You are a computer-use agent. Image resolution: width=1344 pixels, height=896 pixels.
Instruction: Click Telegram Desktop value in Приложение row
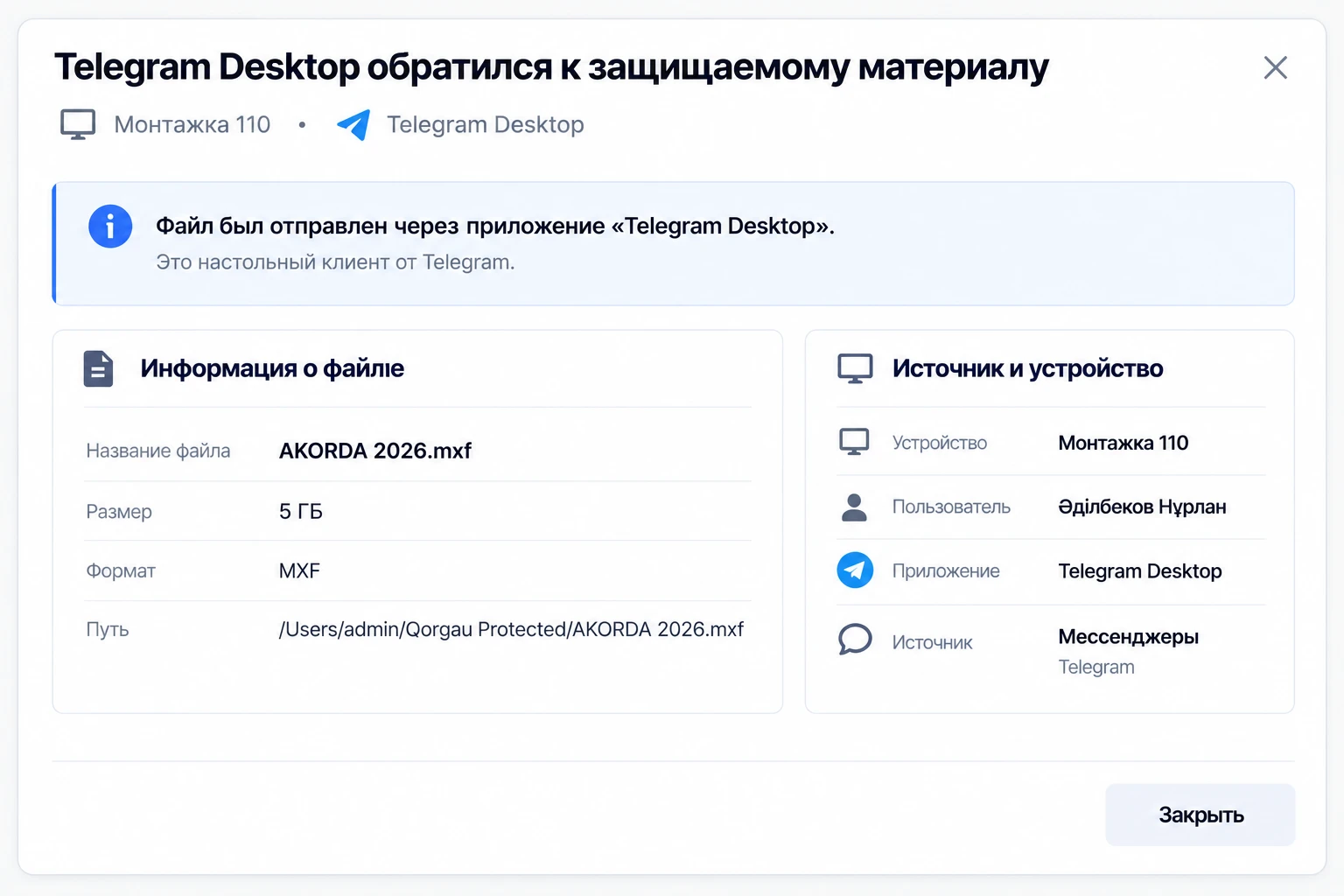(1140, 570)
